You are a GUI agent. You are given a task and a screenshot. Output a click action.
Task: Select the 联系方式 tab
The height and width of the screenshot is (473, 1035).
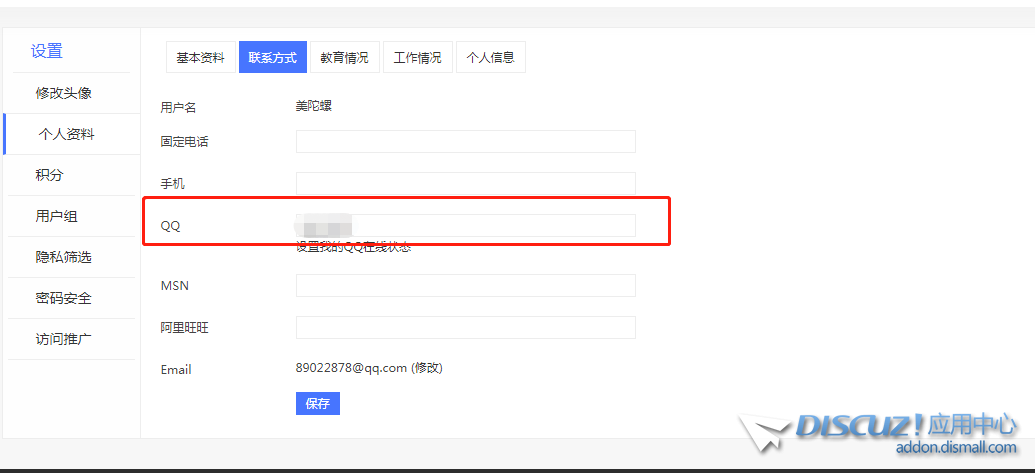pyautogui.click(x=273, y=58)
